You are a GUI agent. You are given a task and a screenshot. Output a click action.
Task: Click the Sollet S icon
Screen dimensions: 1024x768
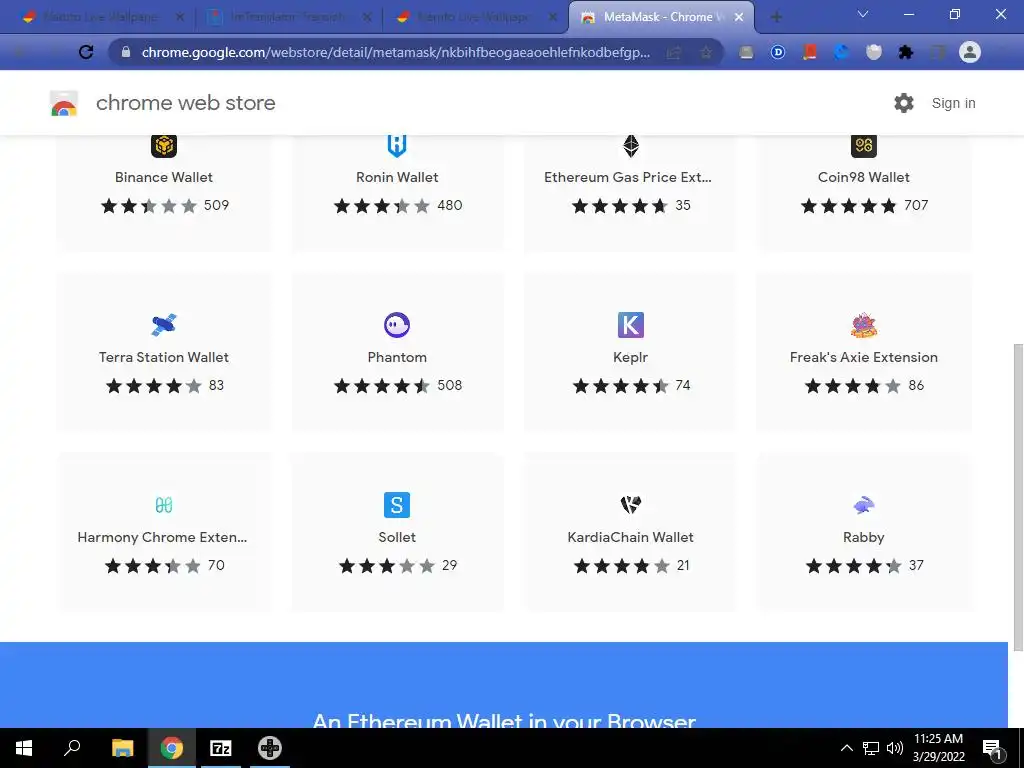click(x=397, y=505)
